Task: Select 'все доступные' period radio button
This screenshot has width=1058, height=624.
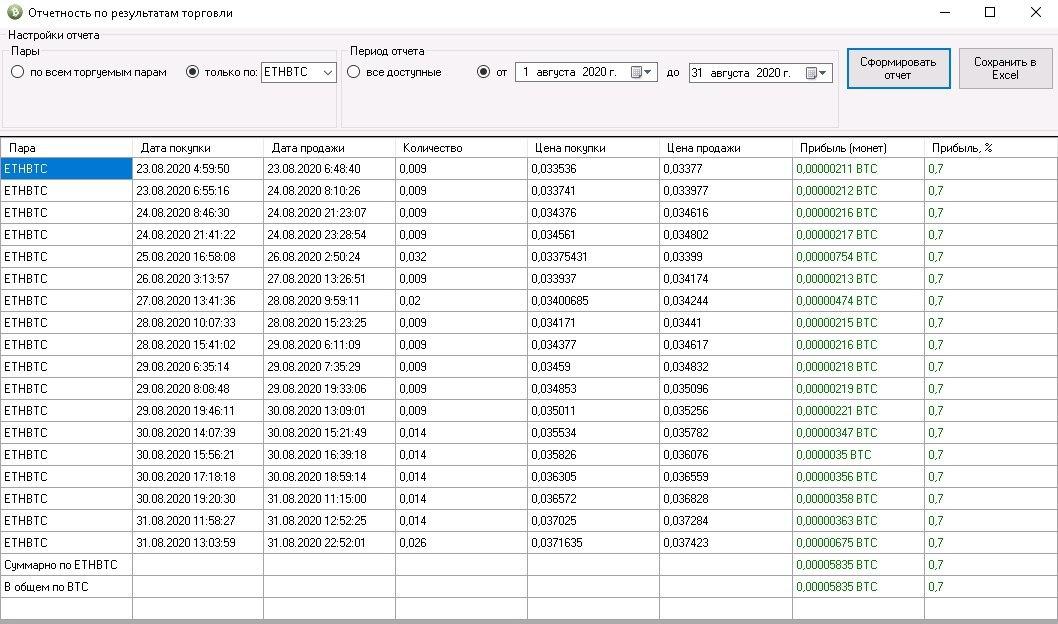Action: (354, 72)
